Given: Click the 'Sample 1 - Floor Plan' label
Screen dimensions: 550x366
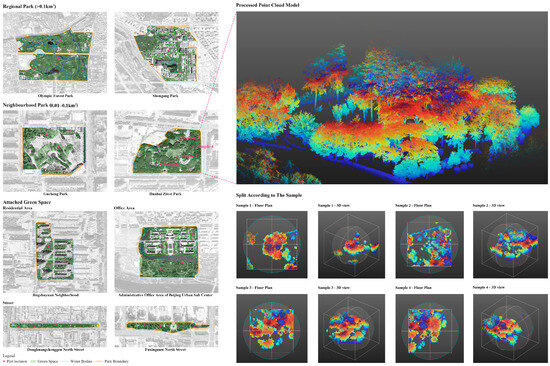Looking at the screenshot, I should click(x=254, y=205).
